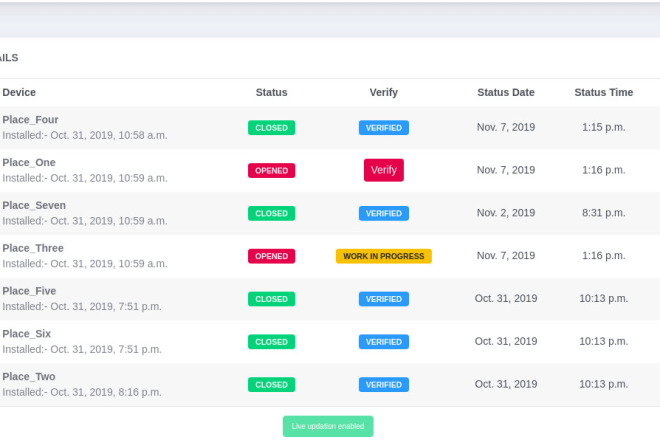The height and width of the screenshot is (440, 660).
Task: Click the CLOSED badge for Place_Two
Action: pyautogui.click(x=271, y=384)
